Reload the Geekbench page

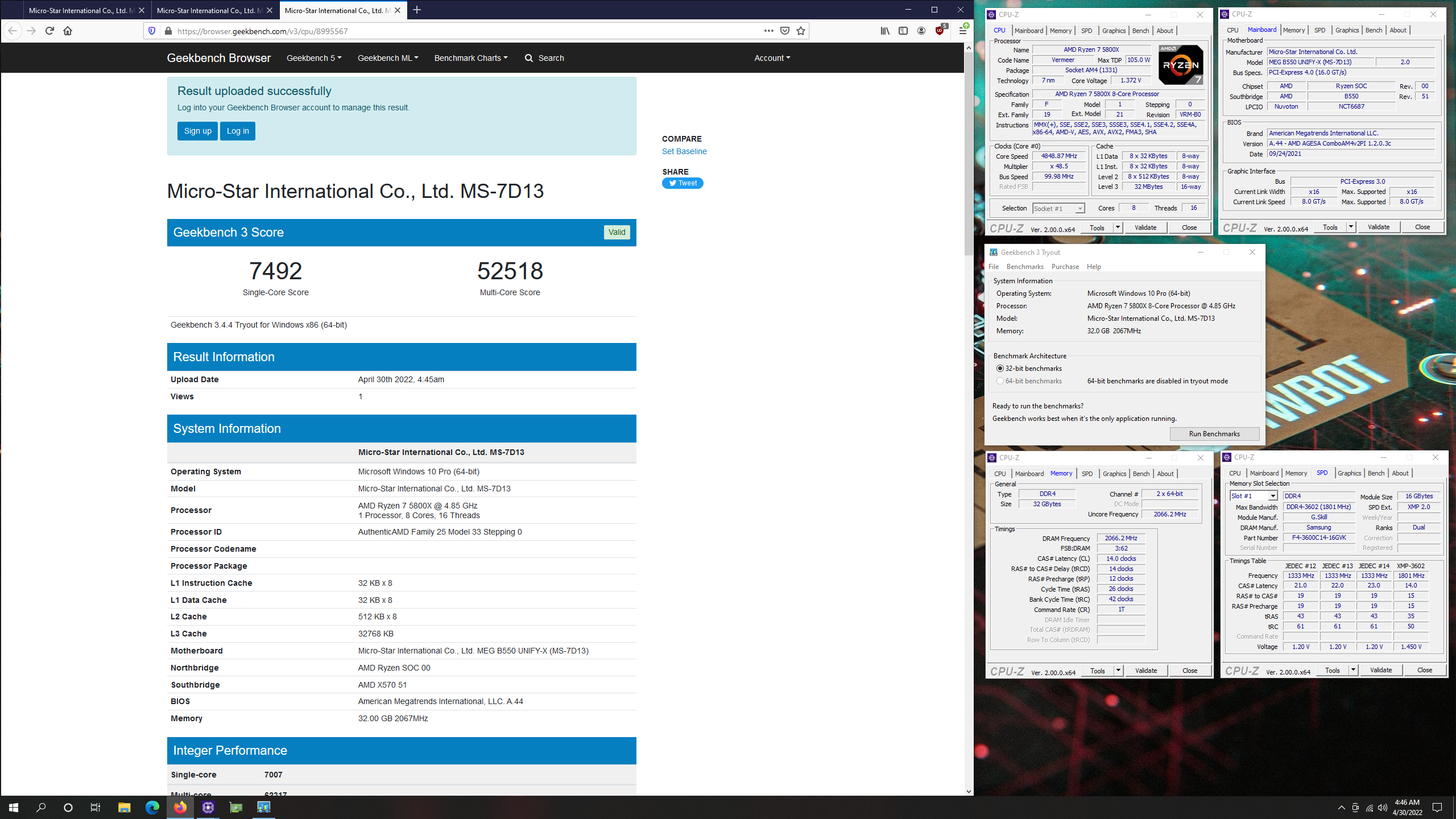pos(49,31)
